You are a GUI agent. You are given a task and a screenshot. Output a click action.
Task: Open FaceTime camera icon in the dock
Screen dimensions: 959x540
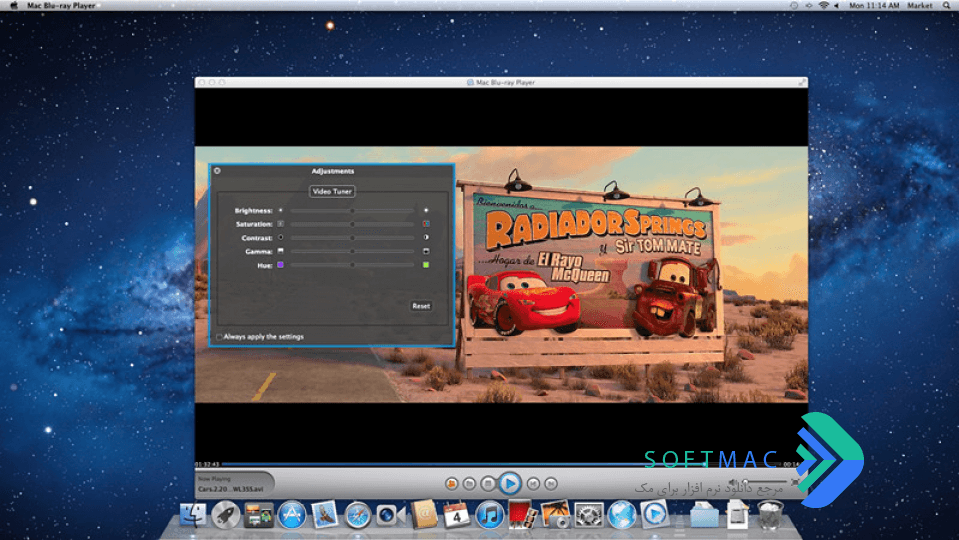(390, 515)
